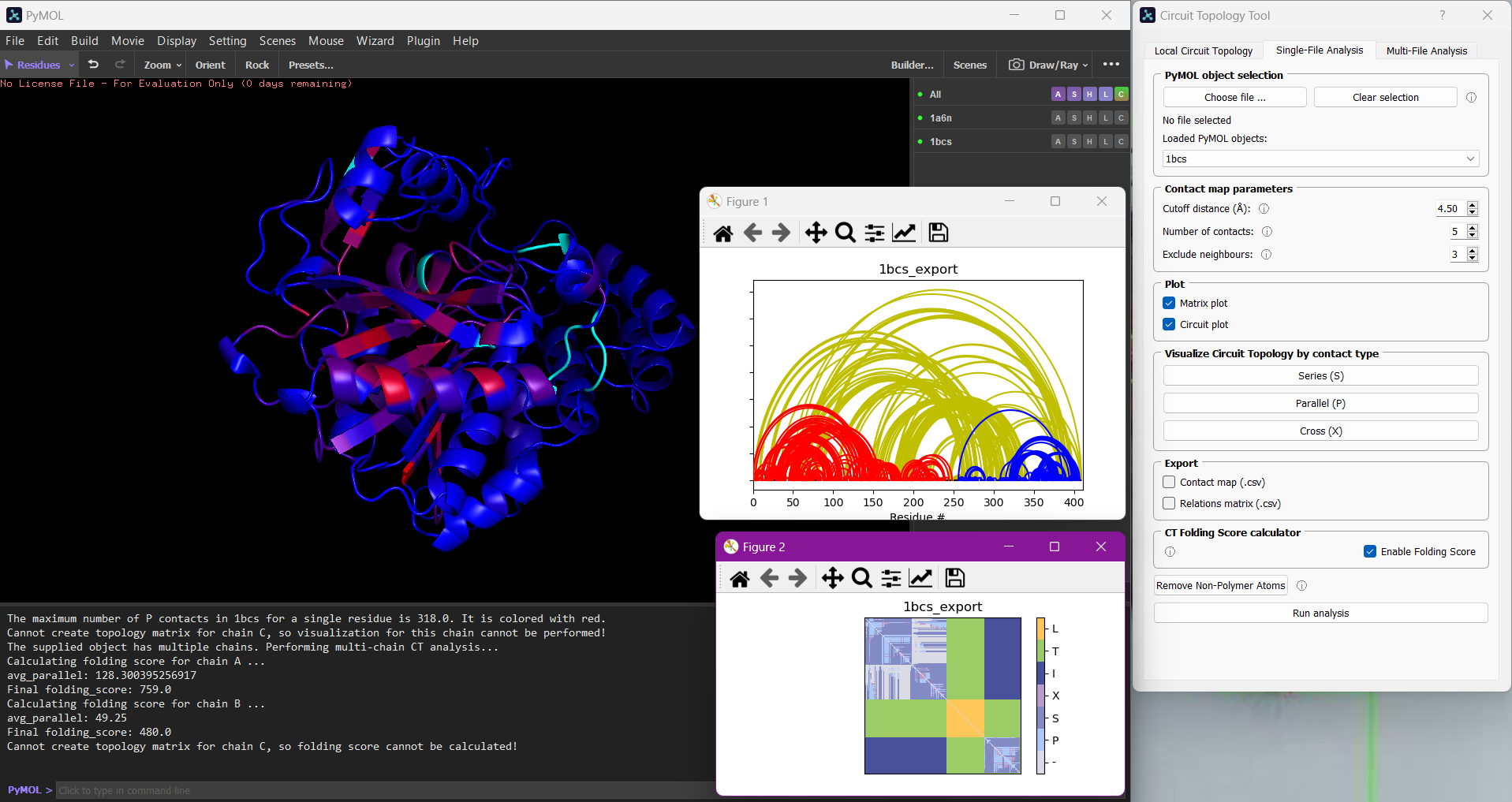This screenshot has height=802, width=1512.
Task: Switch to Multi-File Analysis tab
Action: [1427, 51]
